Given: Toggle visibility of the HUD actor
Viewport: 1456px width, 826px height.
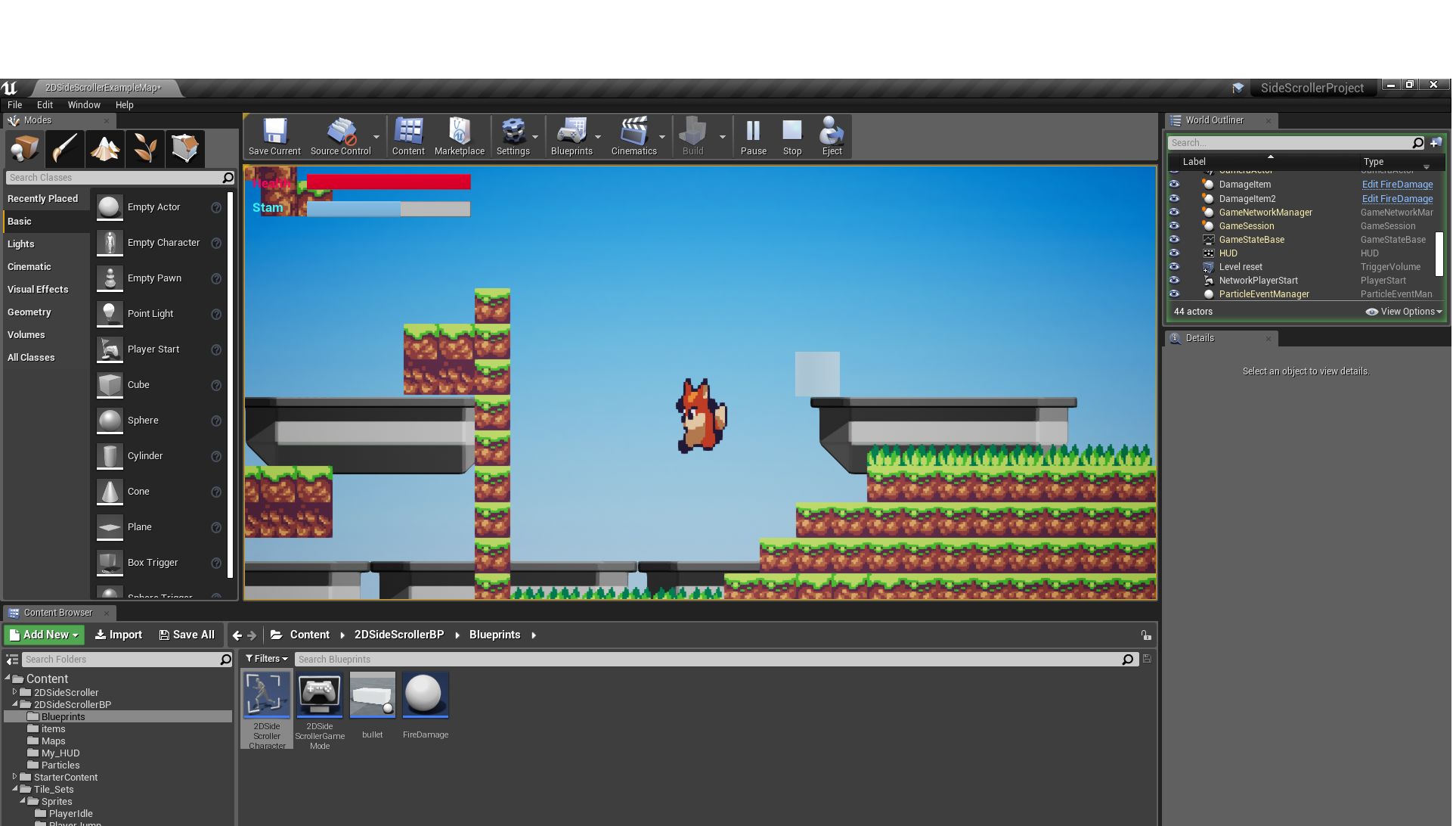Looking at the screenshot, I should pos(1174,253).
